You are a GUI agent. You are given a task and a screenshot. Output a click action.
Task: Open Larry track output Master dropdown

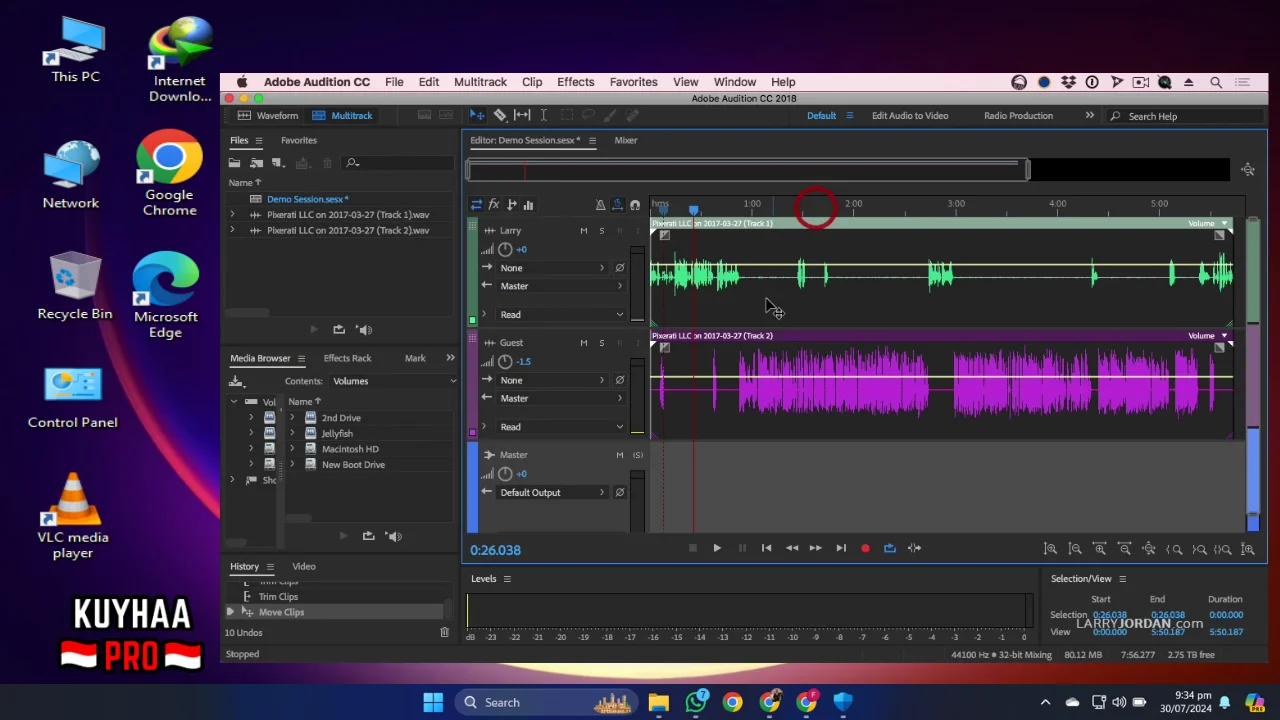click(x=561, y=286)
